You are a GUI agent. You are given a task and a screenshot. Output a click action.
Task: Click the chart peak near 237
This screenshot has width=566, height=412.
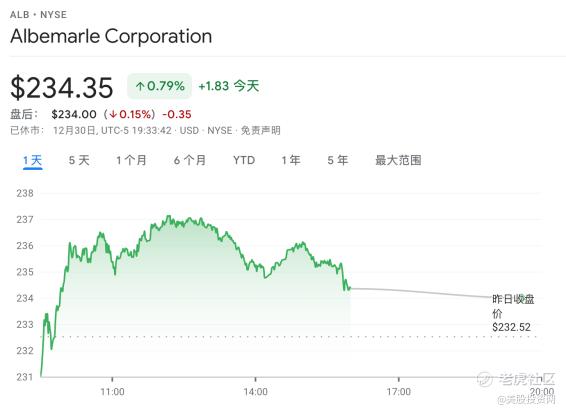tap(168, 216)
